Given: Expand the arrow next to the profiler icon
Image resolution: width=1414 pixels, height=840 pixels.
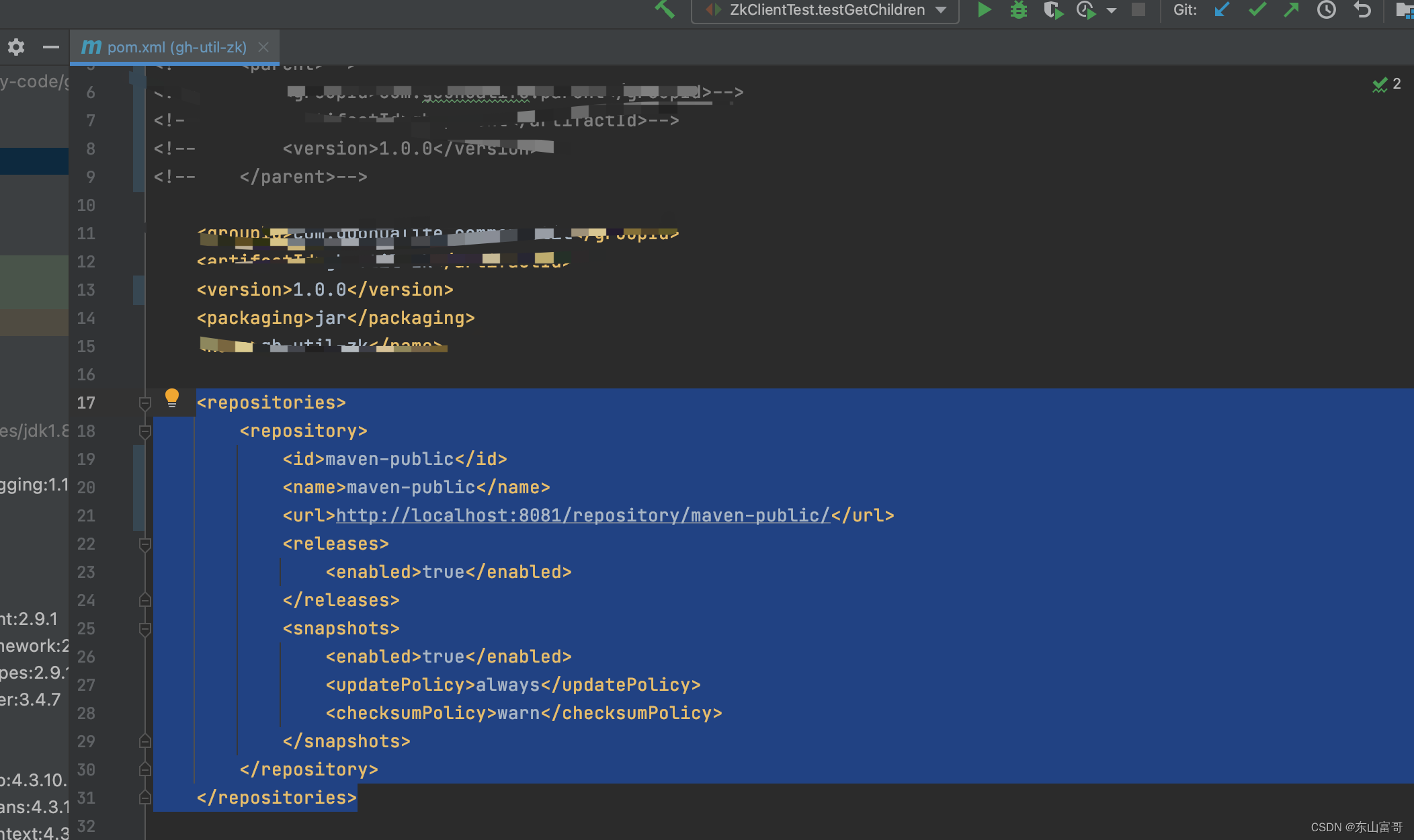Looking at the screenshot, I should coord(1112,10).
